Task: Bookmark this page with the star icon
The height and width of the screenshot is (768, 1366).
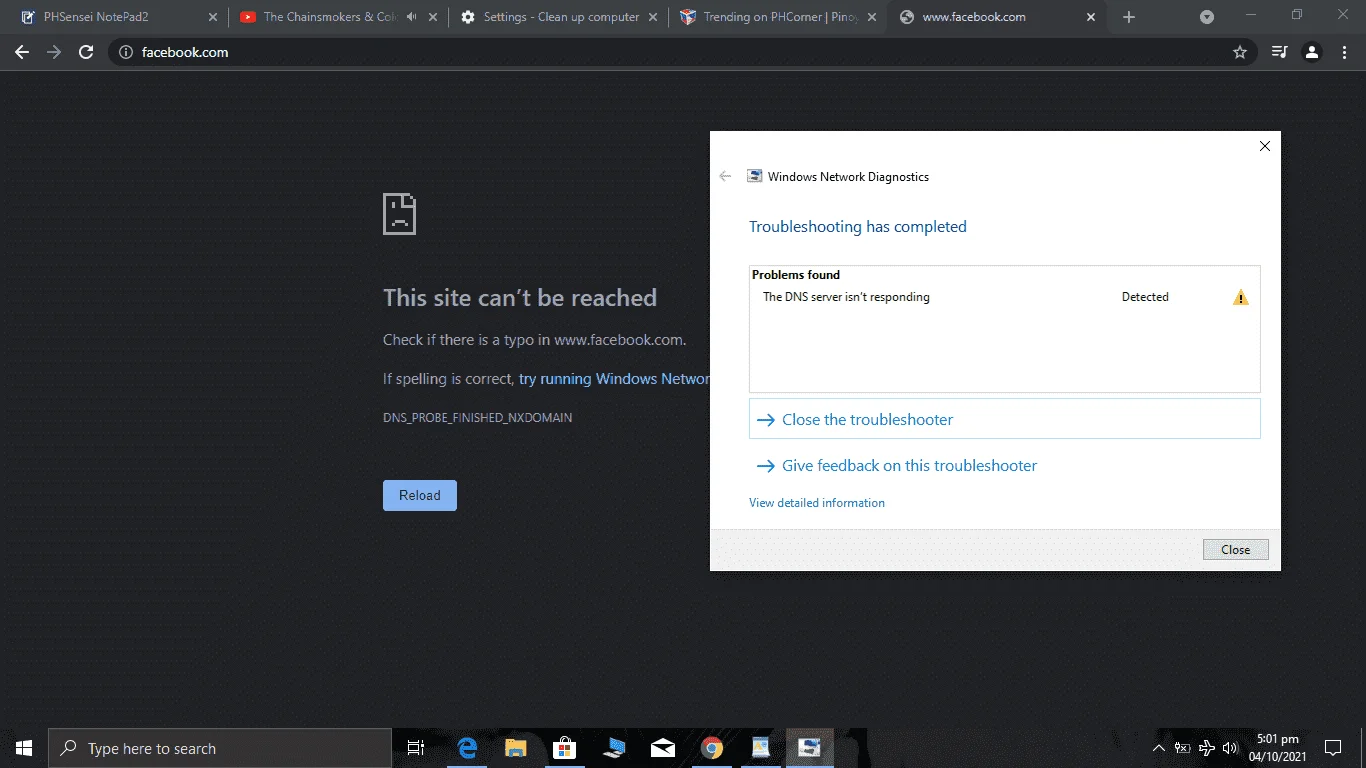Action: click(1240, 52)
